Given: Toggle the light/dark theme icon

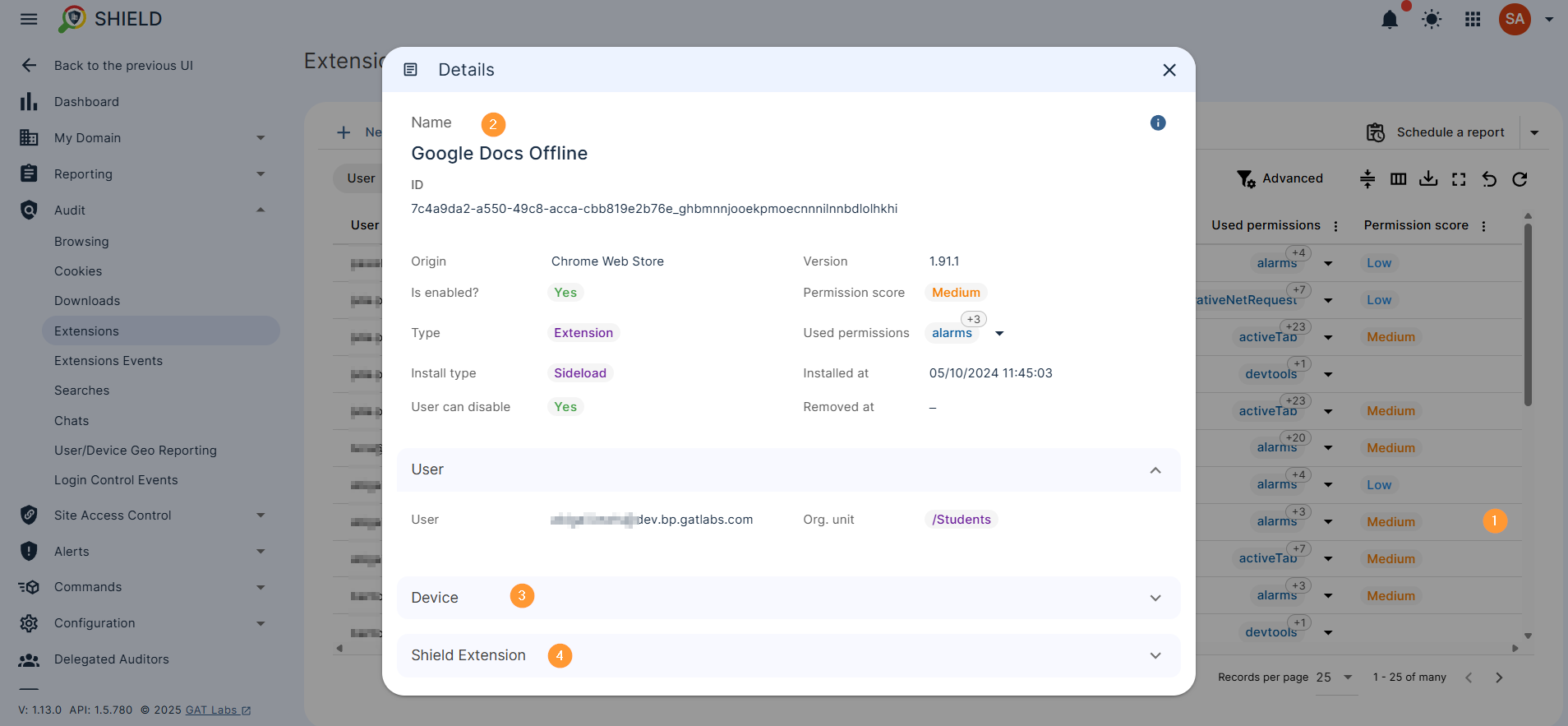Looking at the screenshot, I should coord(1432,19).
